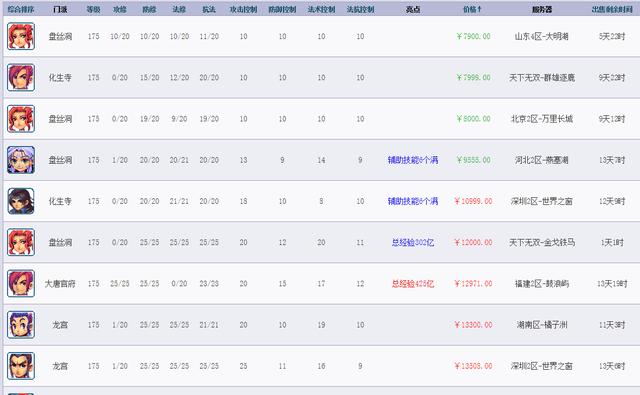Sort by 出售剩余时间 header

[x=612, y=9]
